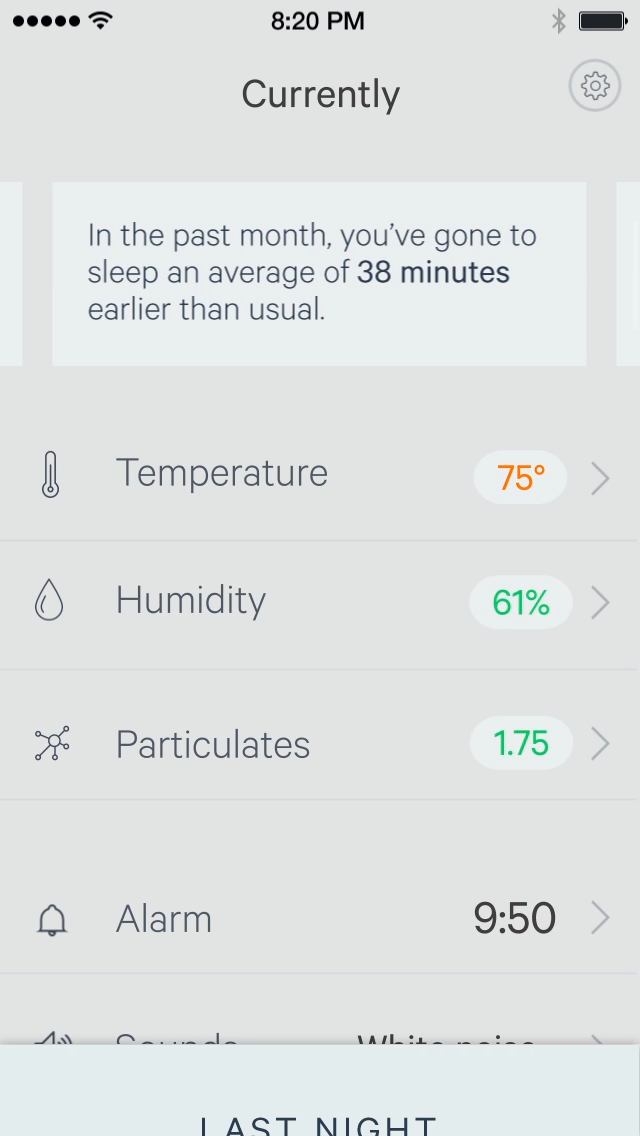Open settings via the gear icon

[595, 87]
